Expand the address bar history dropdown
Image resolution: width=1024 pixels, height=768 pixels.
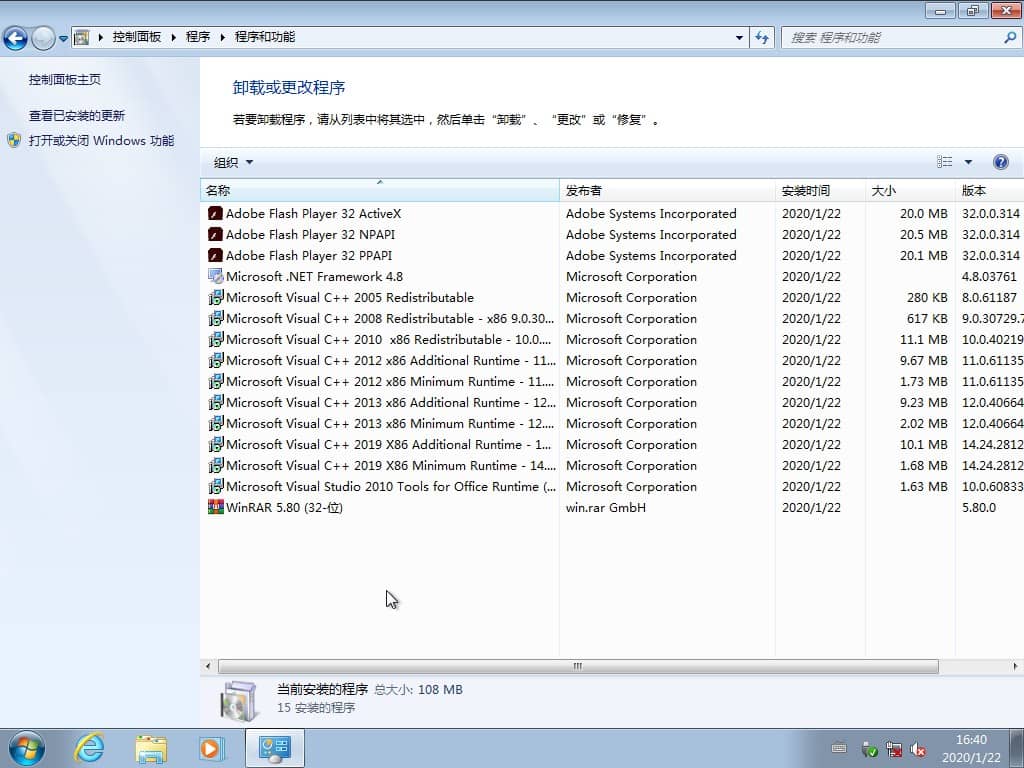click(739, 37)
